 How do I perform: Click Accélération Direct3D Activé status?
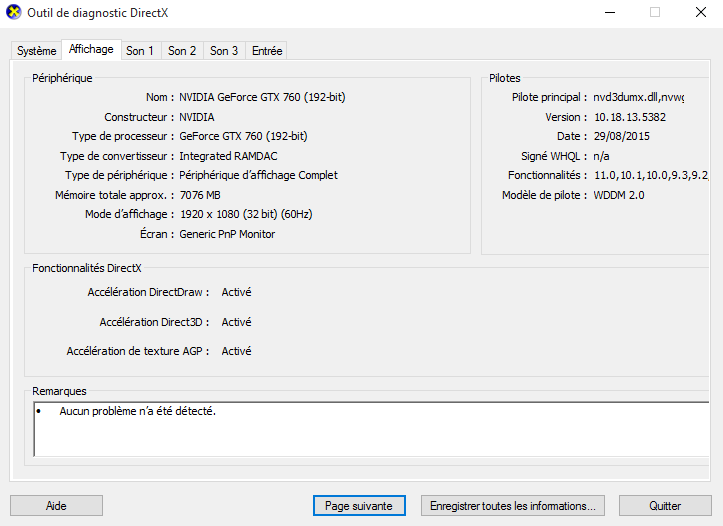[236, 322]
